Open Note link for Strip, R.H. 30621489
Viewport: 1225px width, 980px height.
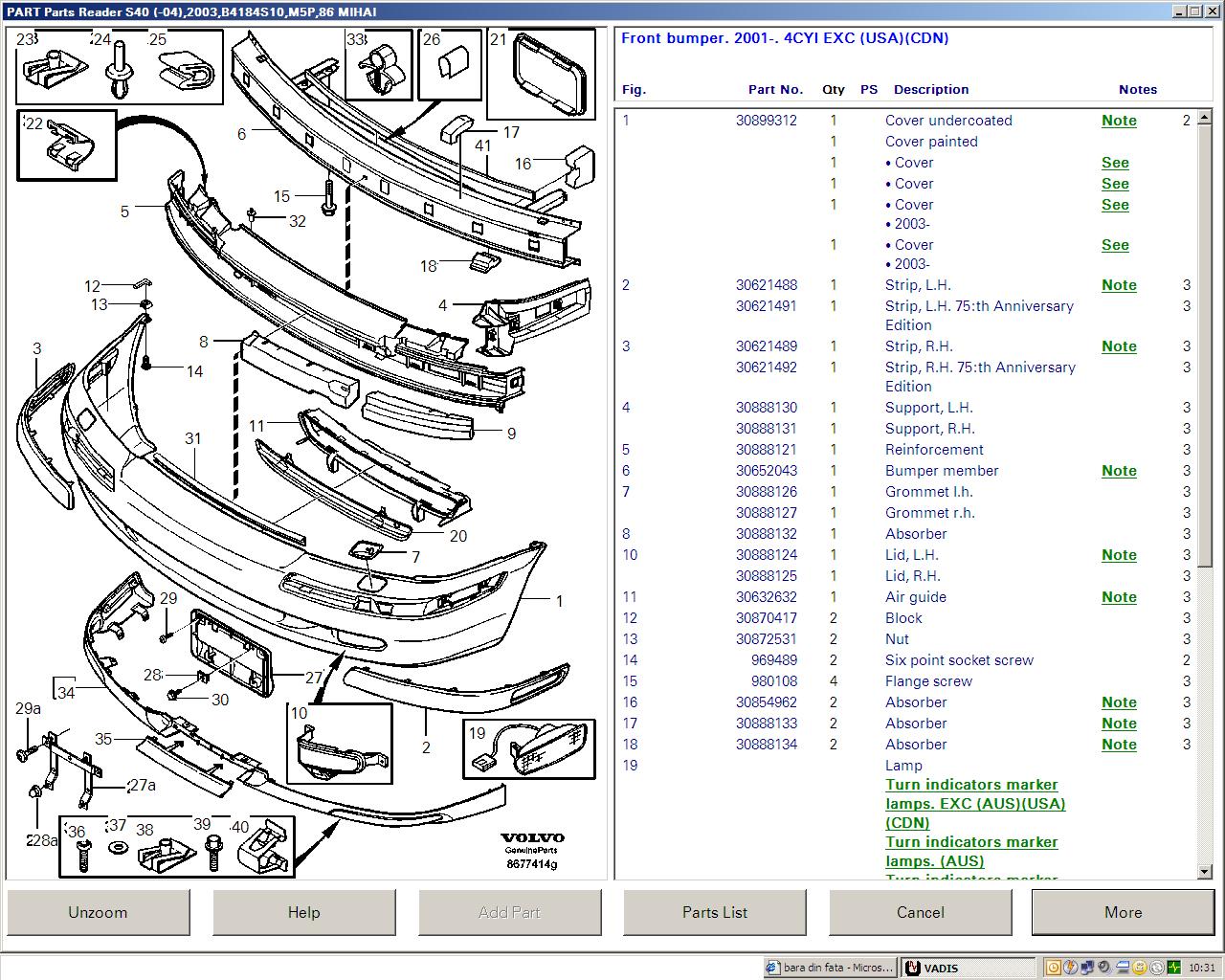point(1119,346)
